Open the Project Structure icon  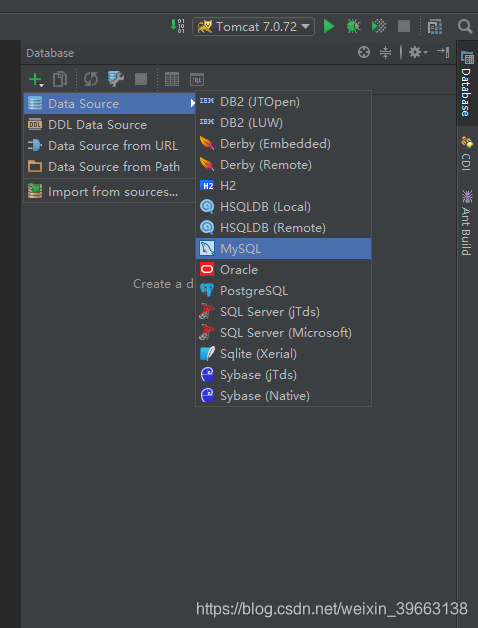(435, 27)
